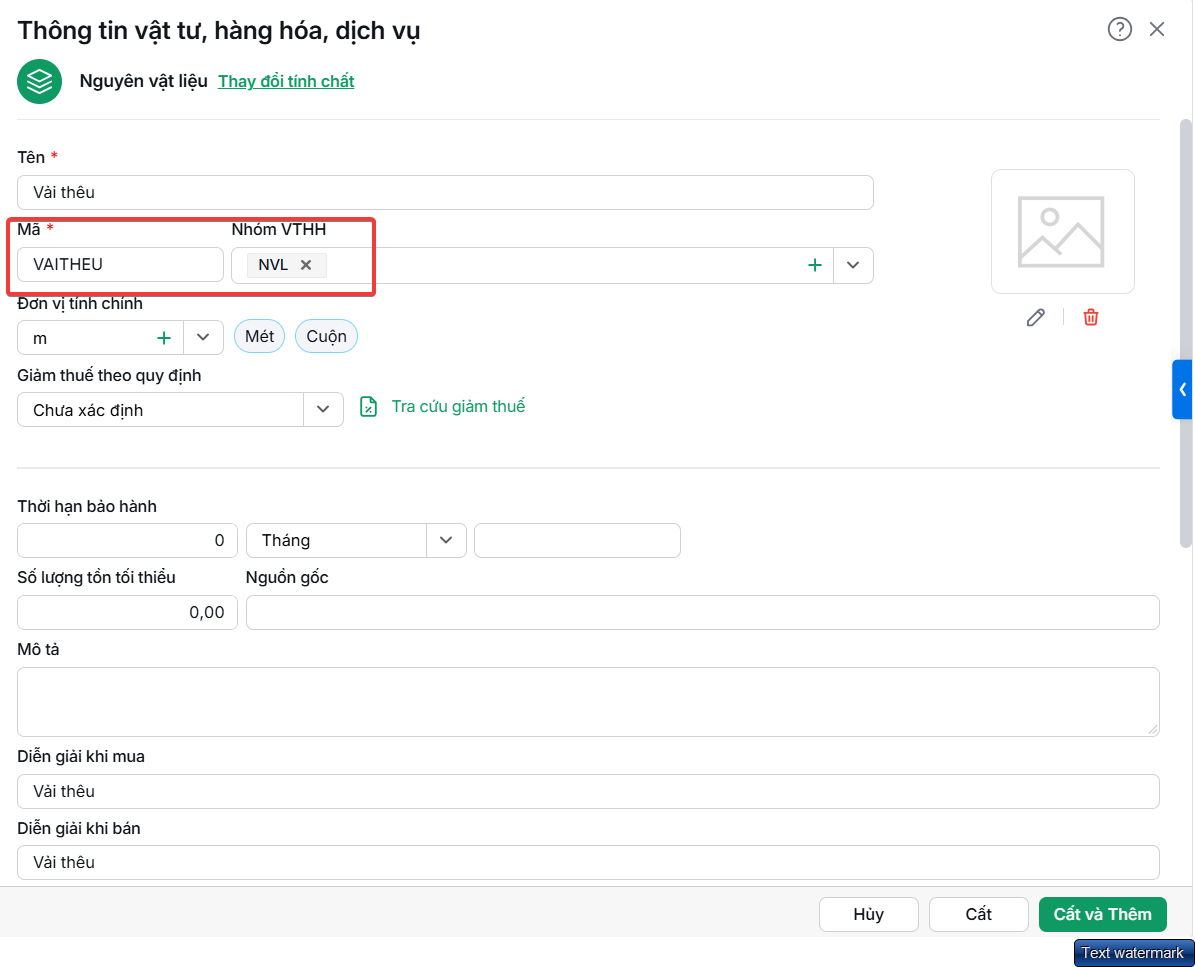Expand the Tháng warranty unit dropdown
This screenshot has width=1195, height=967.
tap(446, 540)
